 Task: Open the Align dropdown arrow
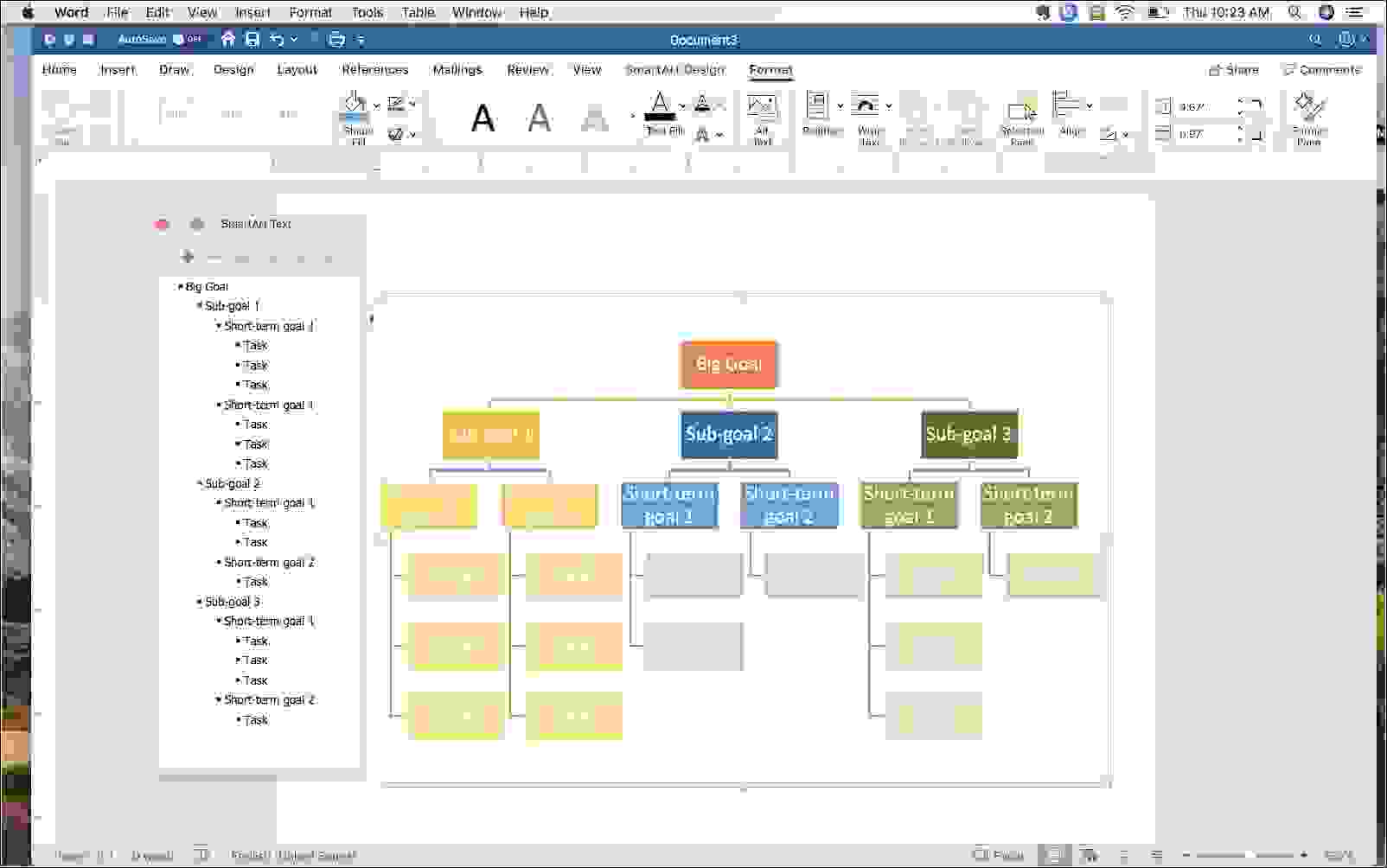(1090, 105)
